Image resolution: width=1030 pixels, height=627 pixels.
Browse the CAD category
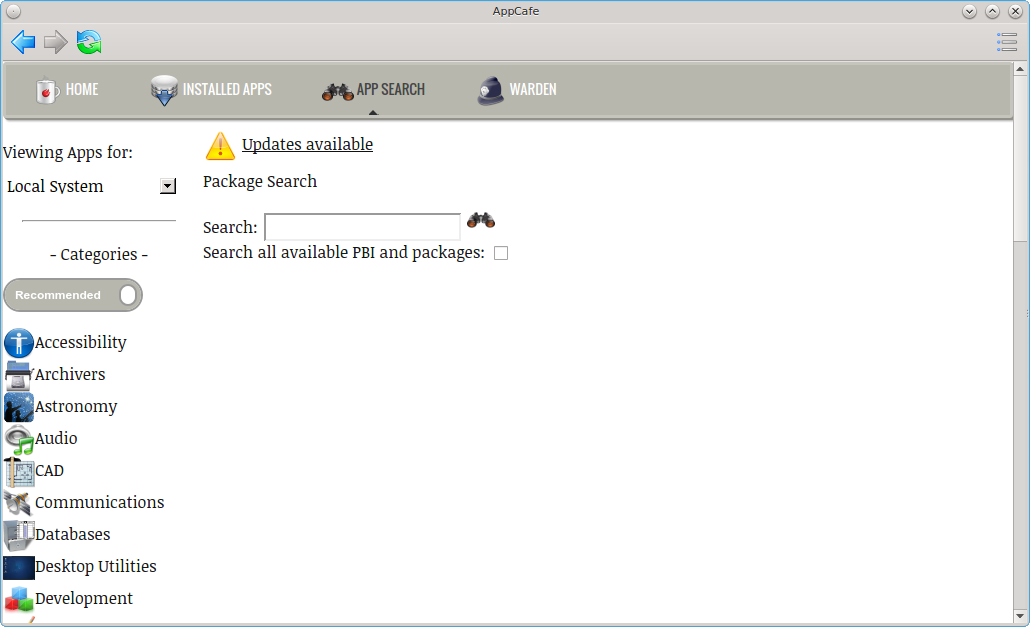pyautogui.click(x=49, y=471)
